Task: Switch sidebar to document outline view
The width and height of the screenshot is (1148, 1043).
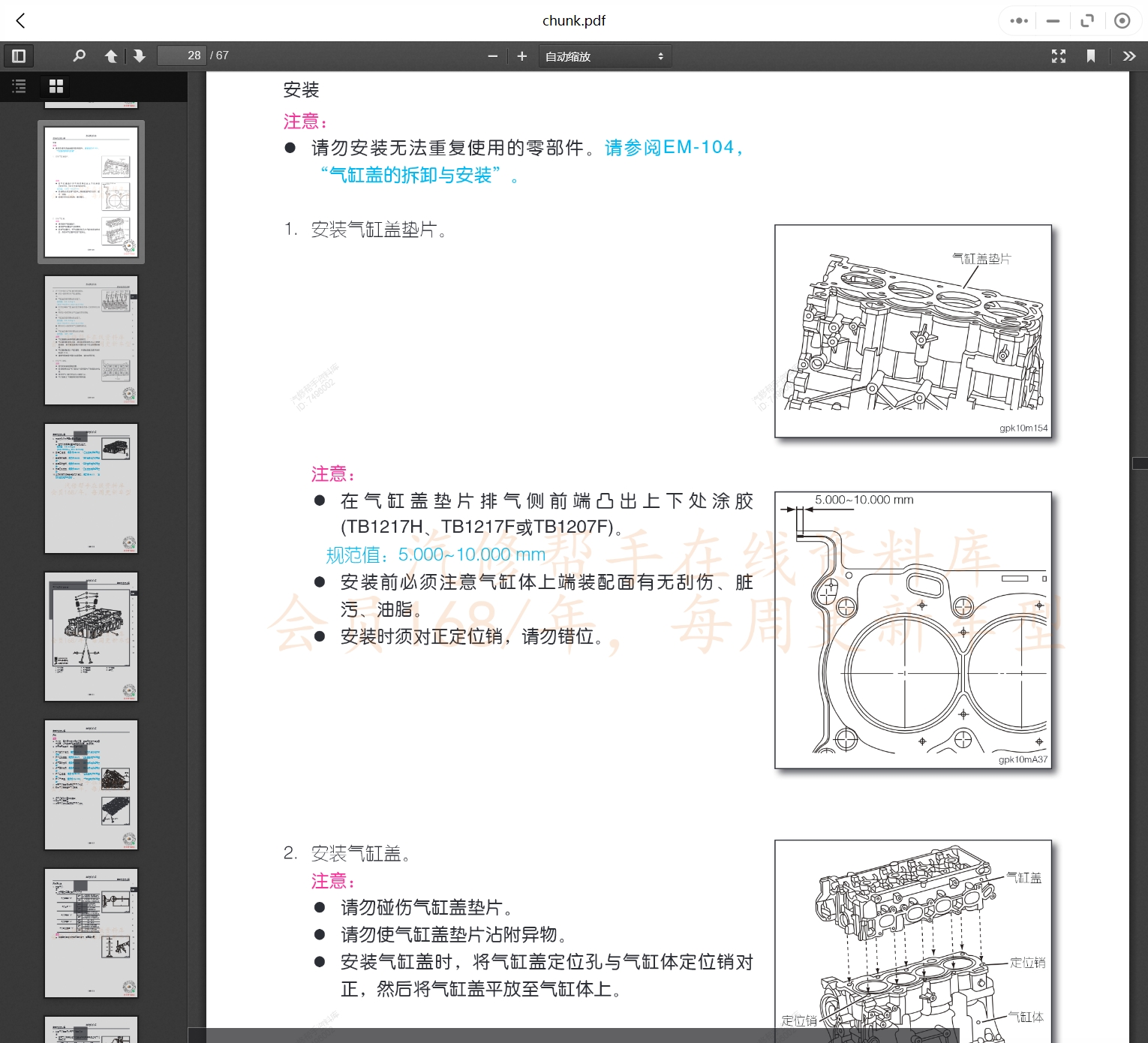Action: point(19,86)
